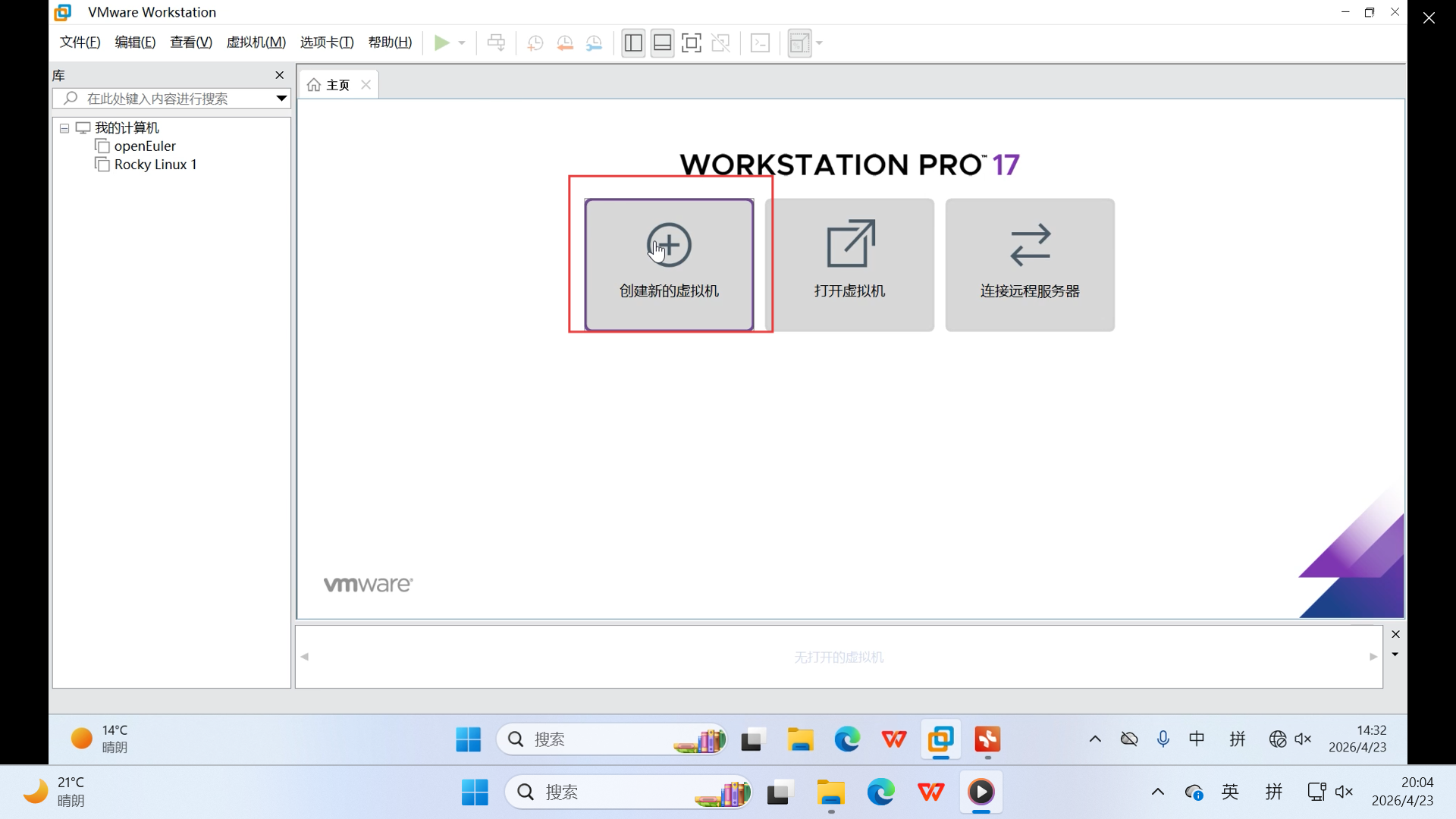
Task: Open the snapshot manager wrench icon
Action: coord(594,43)
